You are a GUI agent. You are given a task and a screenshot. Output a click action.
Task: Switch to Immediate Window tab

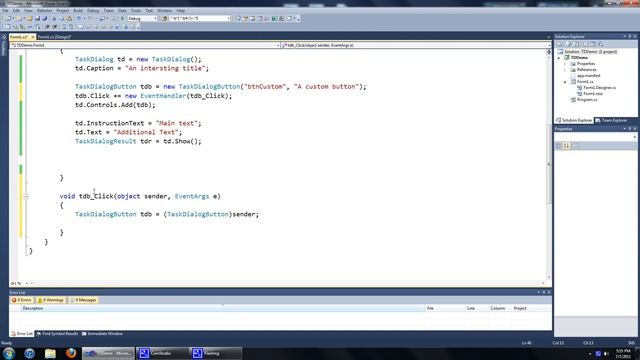pyautogui.click(x=102, y=334)
